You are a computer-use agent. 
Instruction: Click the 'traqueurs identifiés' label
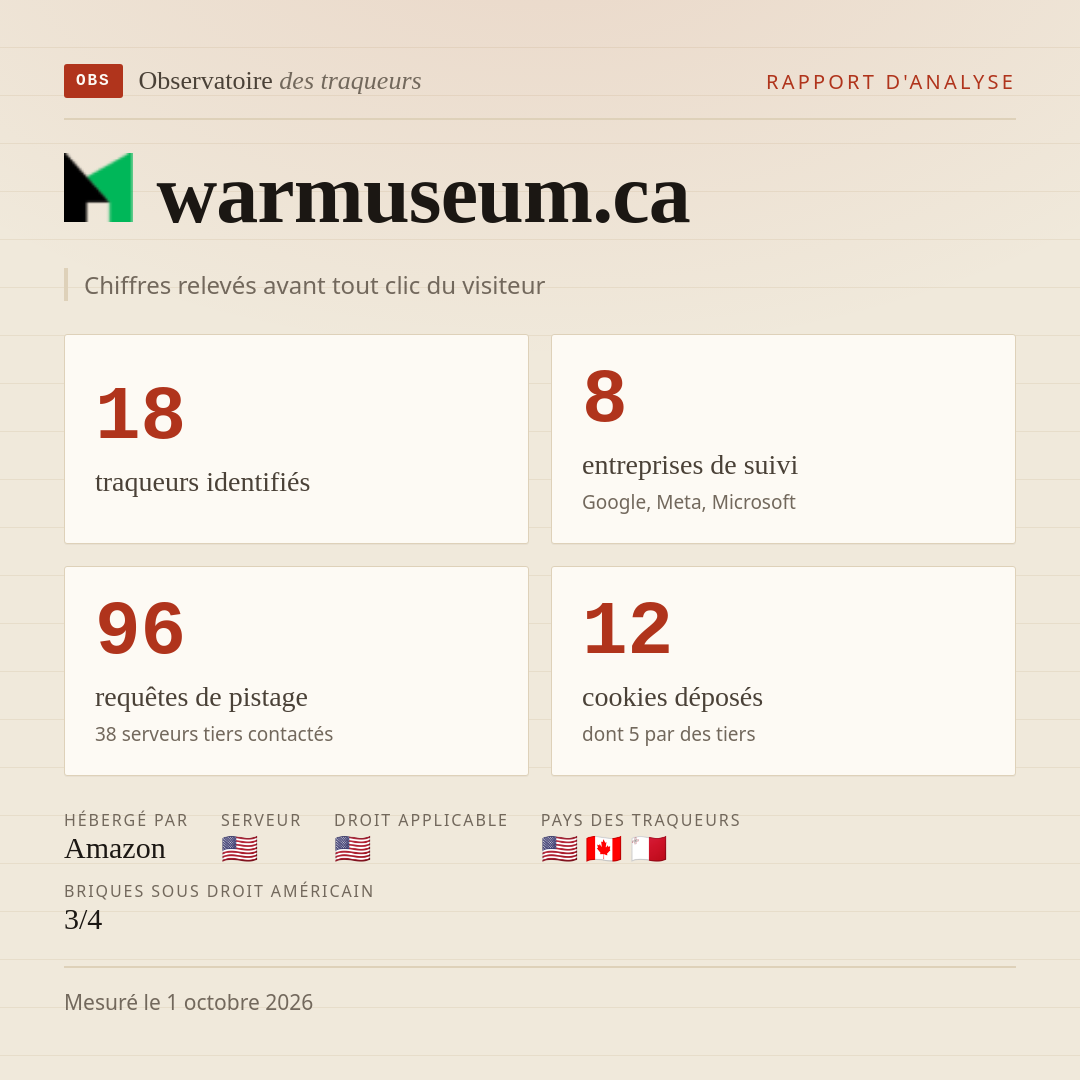click(202, 482)
